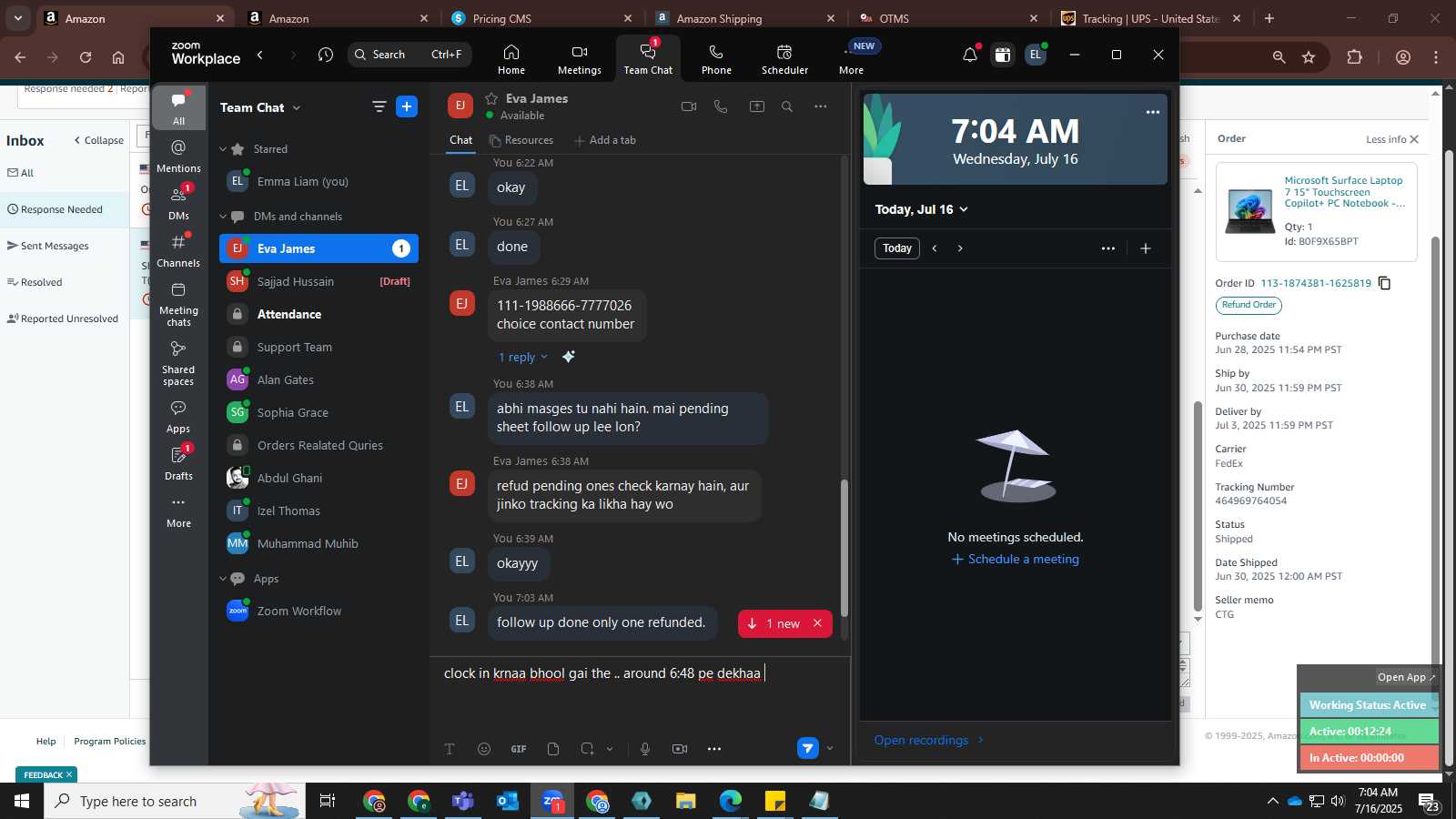Open the emoji picker
The image size is (1456, 819).
[x=484, y=749]
